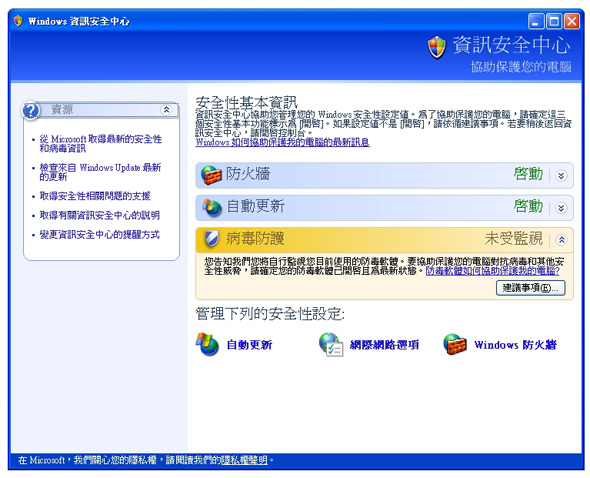590x478 pixels.
Task: Open the privacy statement link in the footer
Action: coord(245,460)
